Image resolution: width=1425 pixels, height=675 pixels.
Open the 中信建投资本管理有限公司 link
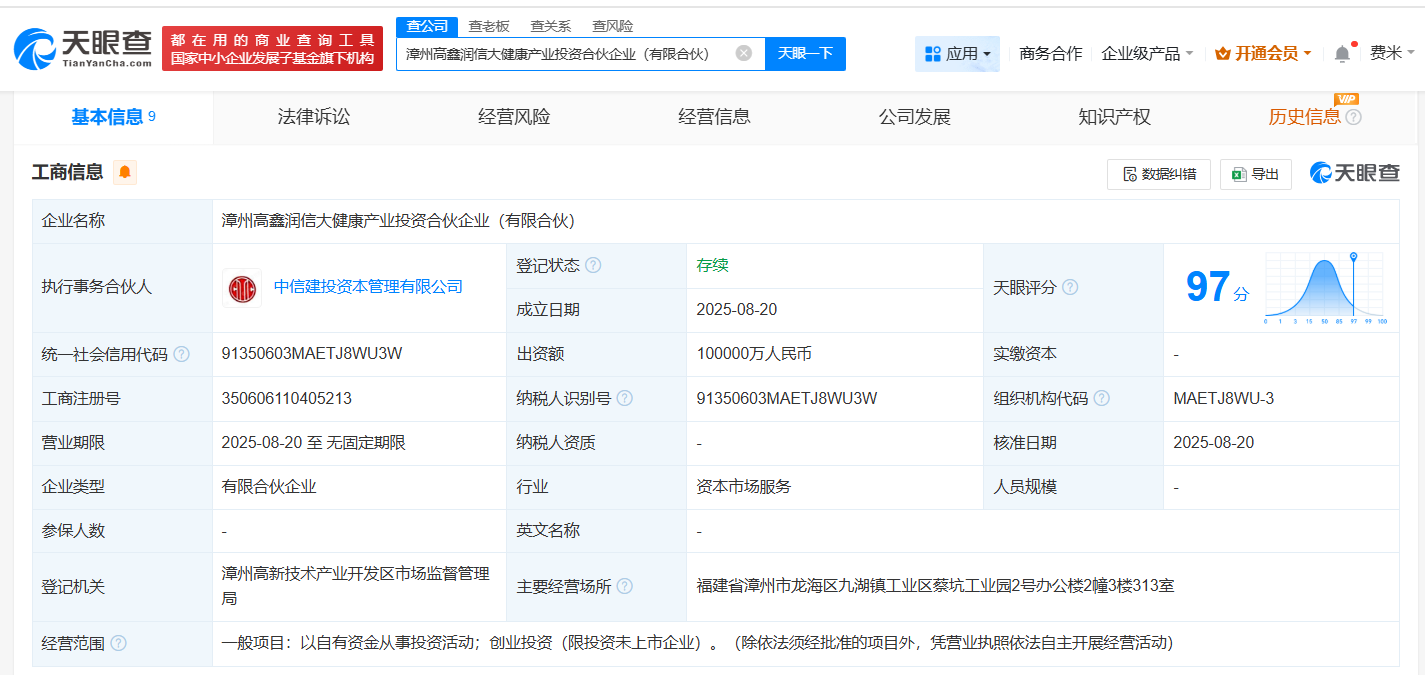(x=368, y=287)
